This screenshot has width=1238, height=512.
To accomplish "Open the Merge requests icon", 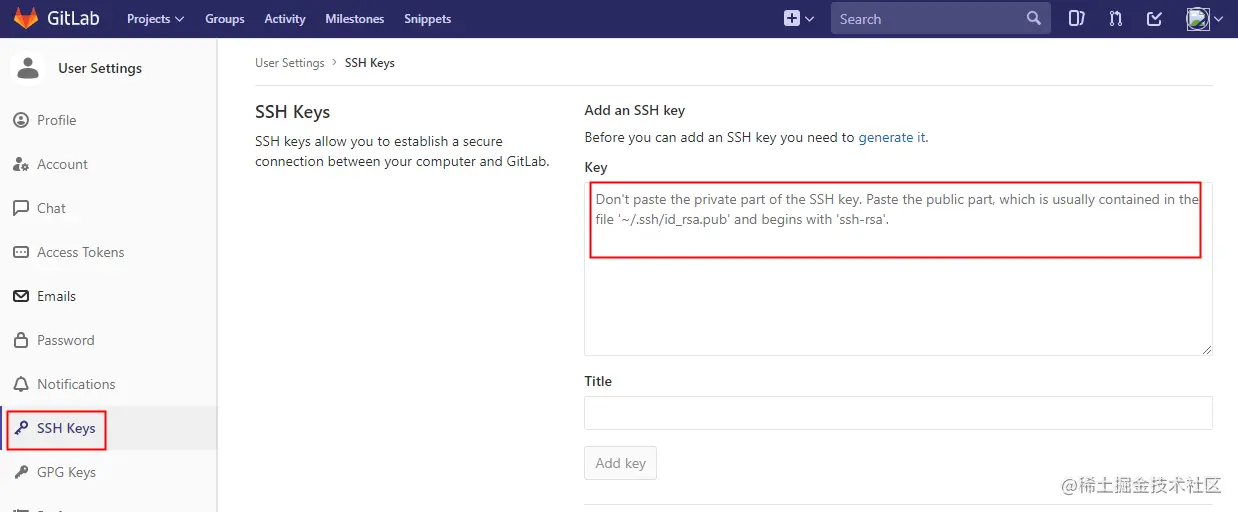I will (1116, 18).
